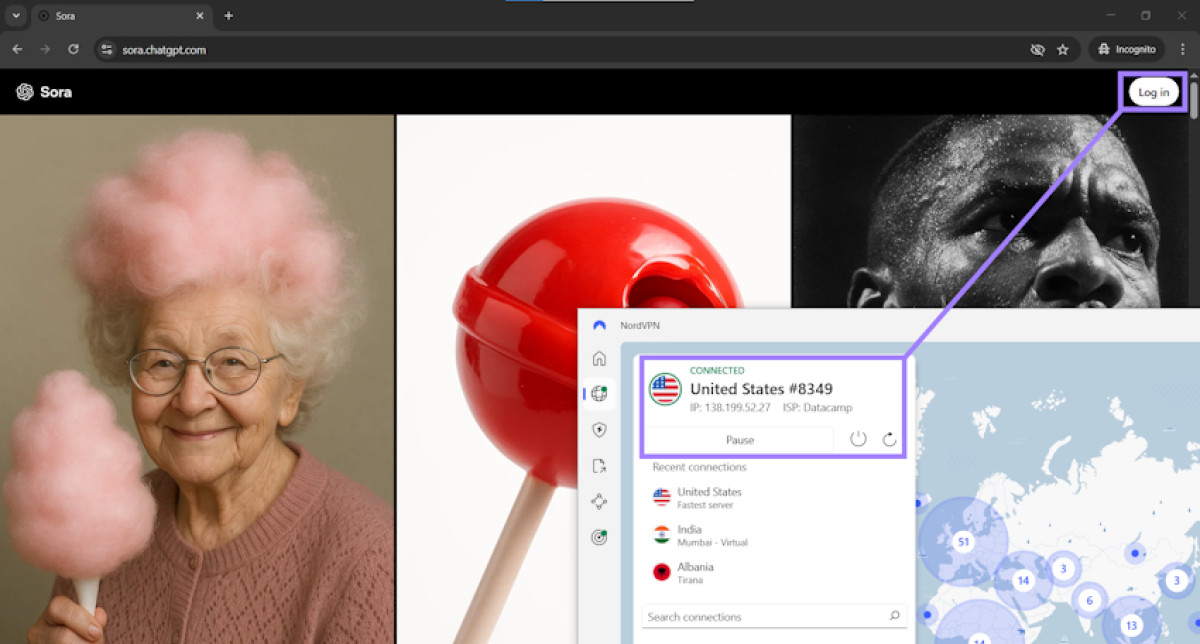Connect to United States fastest server
This screenshot has width=1200, height=644.
[x=775, y=497]
